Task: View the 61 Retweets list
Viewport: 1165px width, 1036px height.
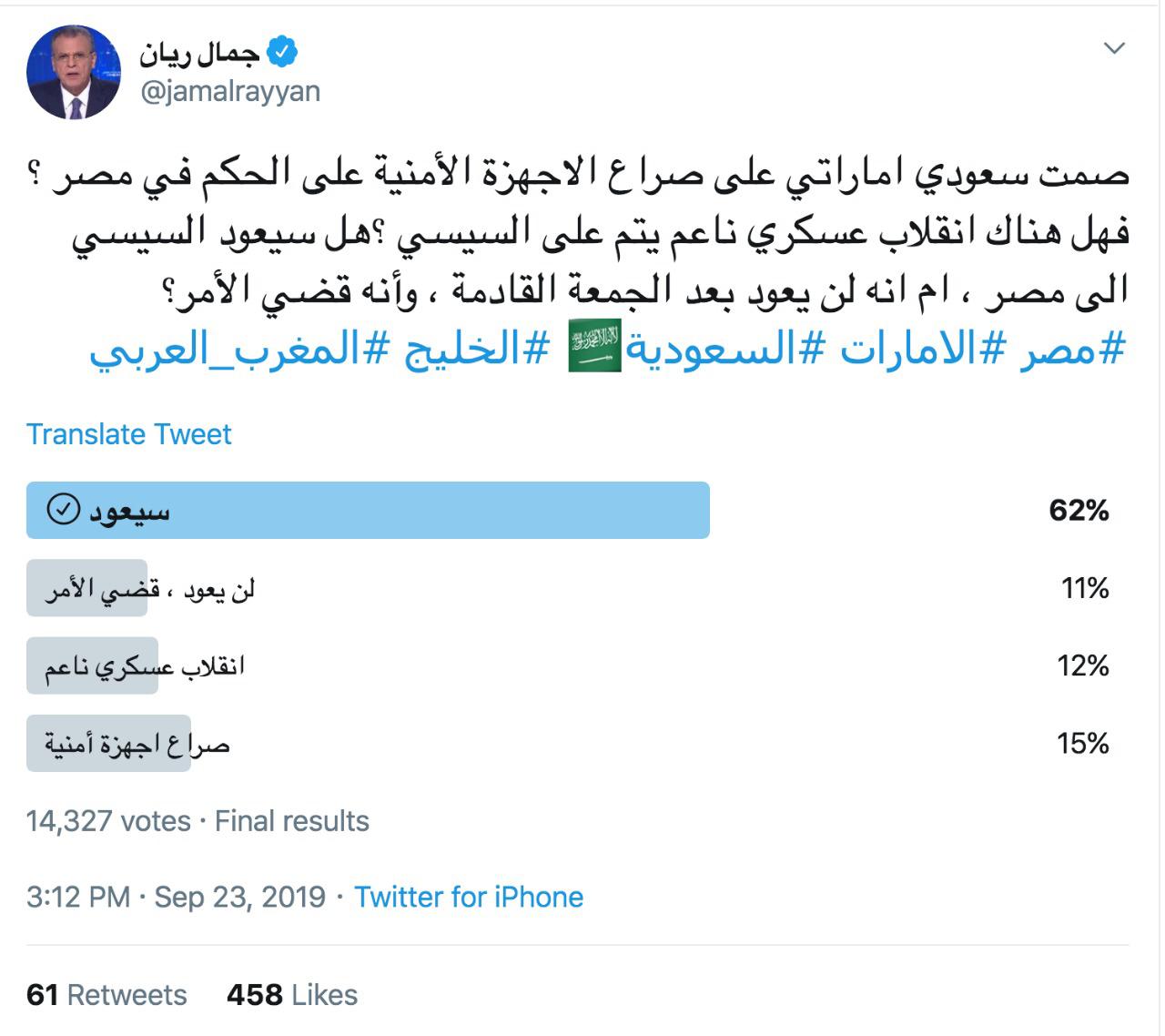Action: pyautogui.click(x=106, y=995)
